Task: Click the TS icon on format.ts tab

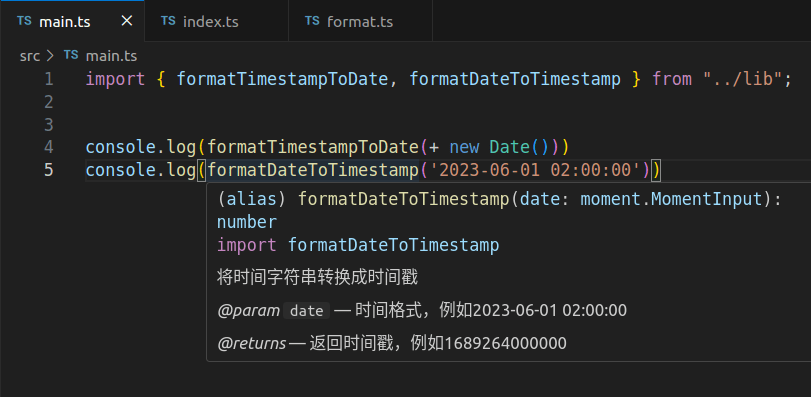Action: (x=312, y=21)
